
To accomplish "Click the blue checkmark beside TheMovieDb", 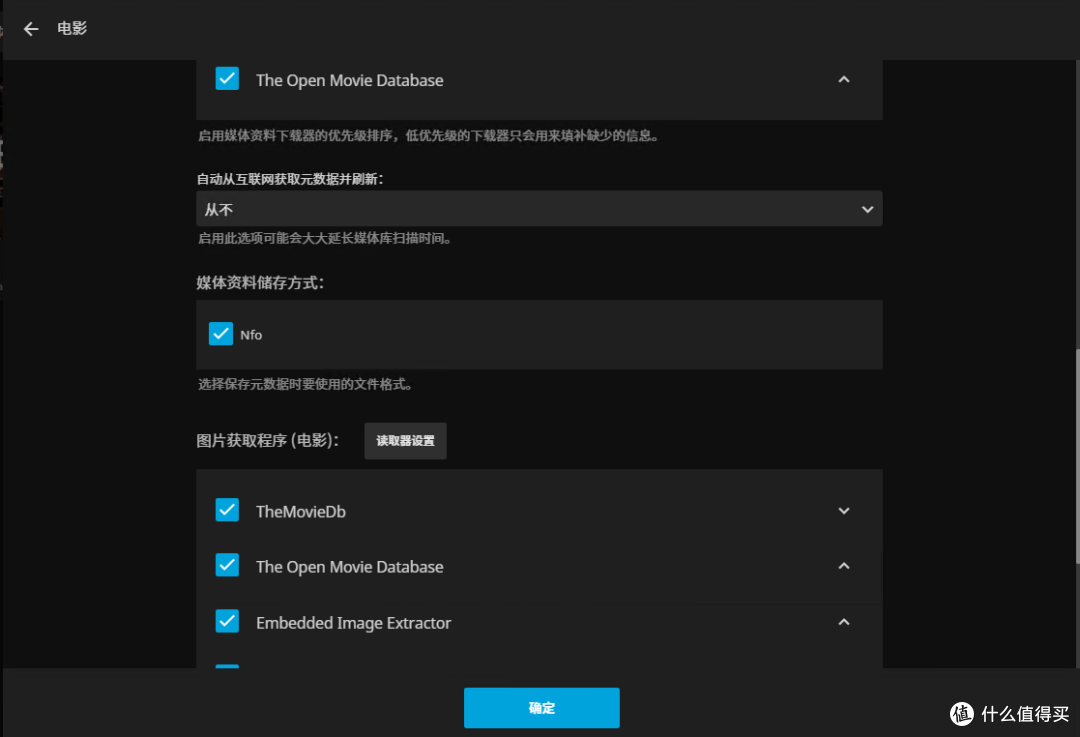I will tap(227, 510).
